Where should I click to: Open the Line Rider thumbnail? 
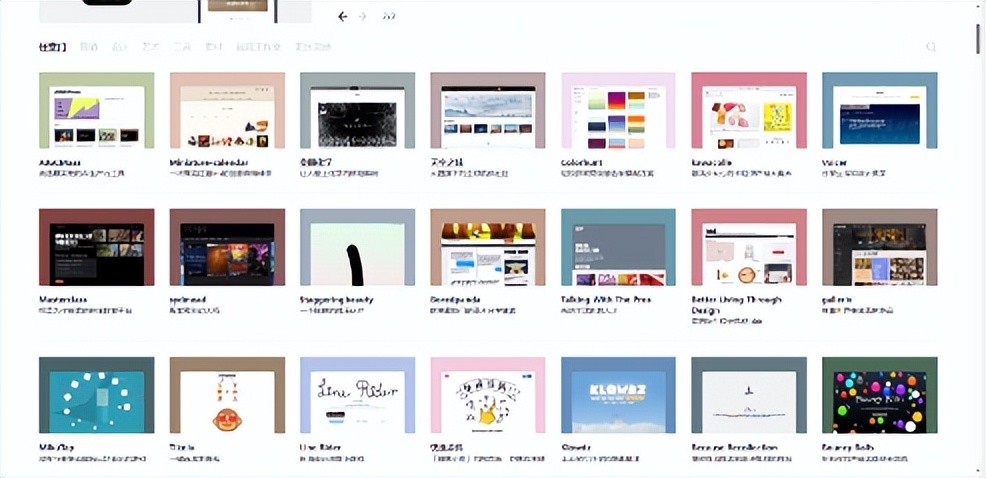(357, 395)
